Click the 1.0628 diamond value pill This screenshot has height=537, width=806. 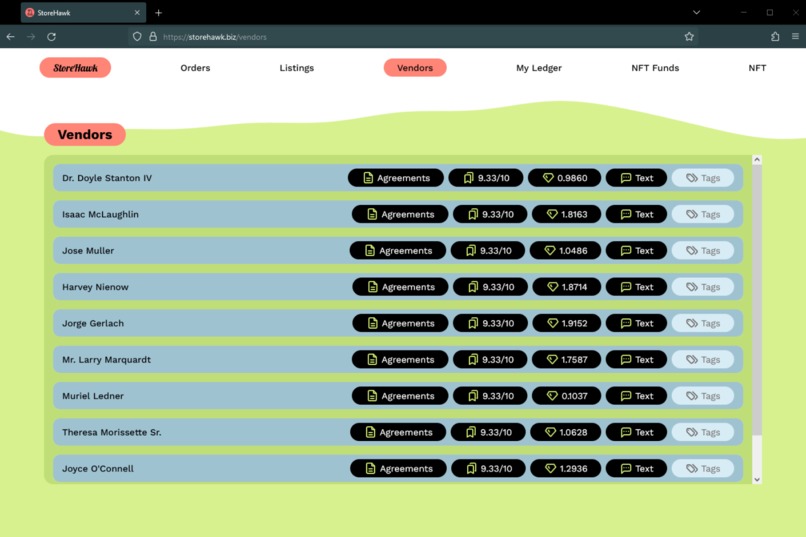pos(565,432)
